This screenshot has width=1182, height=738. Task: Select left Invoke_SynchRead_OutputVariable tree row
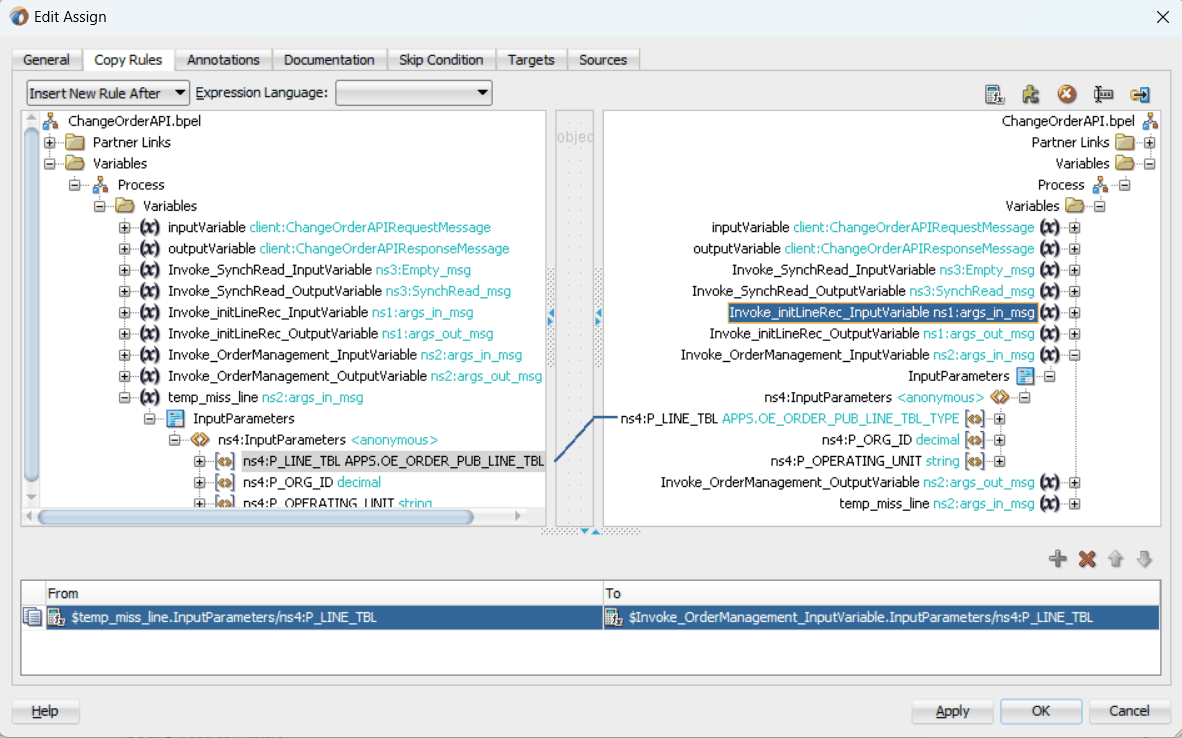[339, 291]
